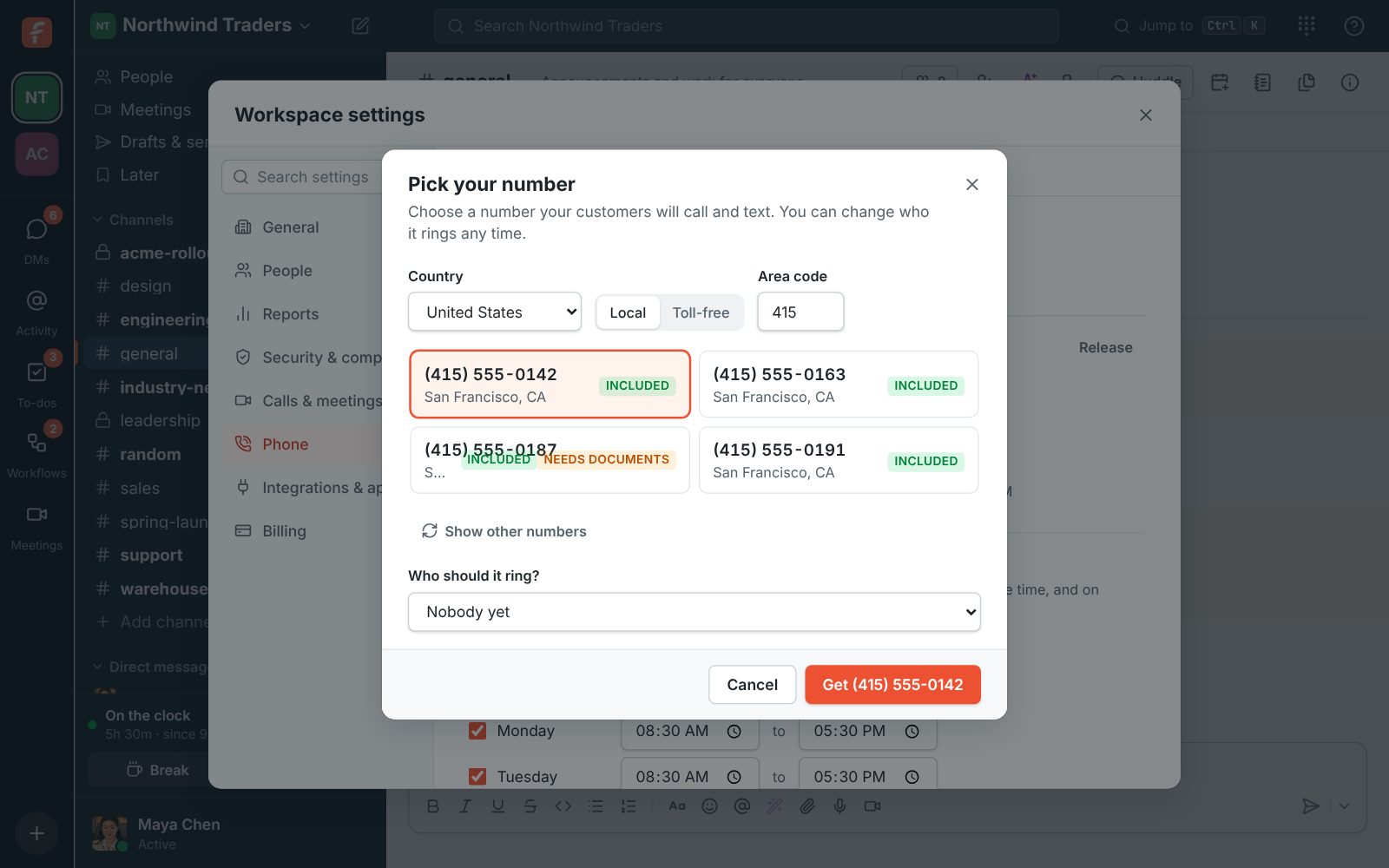This screenshot has width=1389, height=868.
Task: Toggle the Monday business hours checkbox
Action: point(477,731)
